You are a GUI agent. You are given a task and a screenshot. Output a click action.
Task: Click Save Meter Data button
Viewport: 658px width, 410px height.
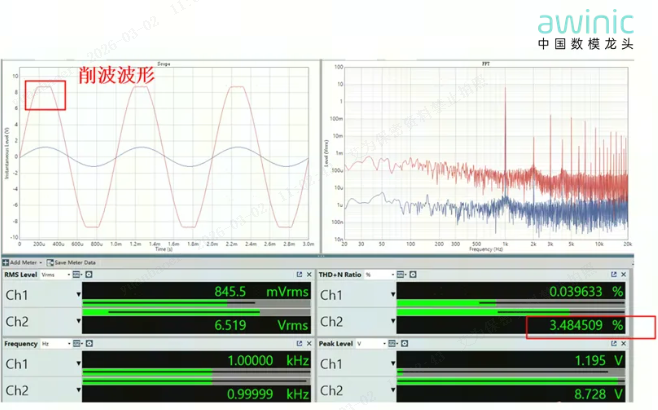click(71, 263)
